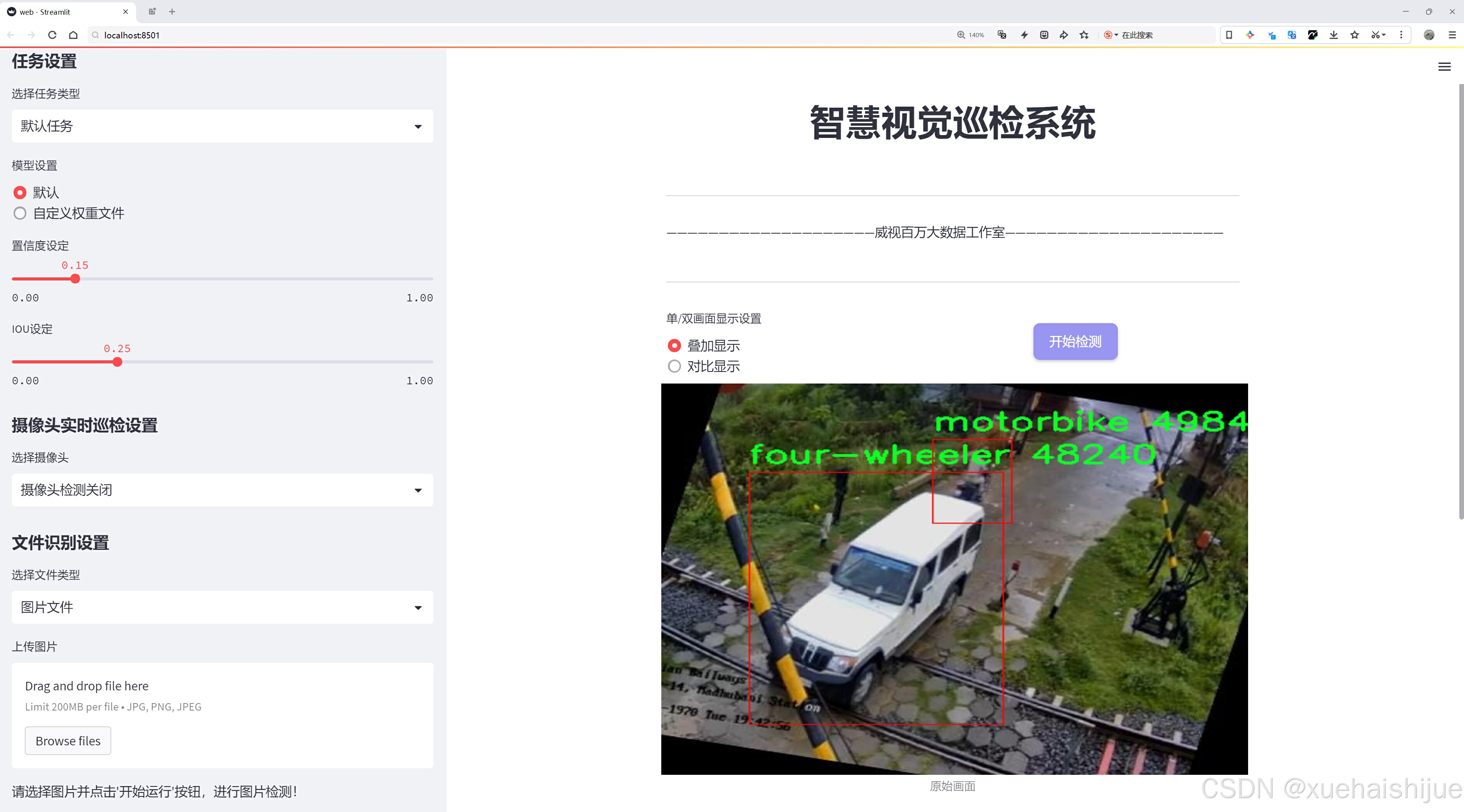Open the Streamlit hamburger menu
Screen dimensions: 1464x812
[x=1444, y=67]
